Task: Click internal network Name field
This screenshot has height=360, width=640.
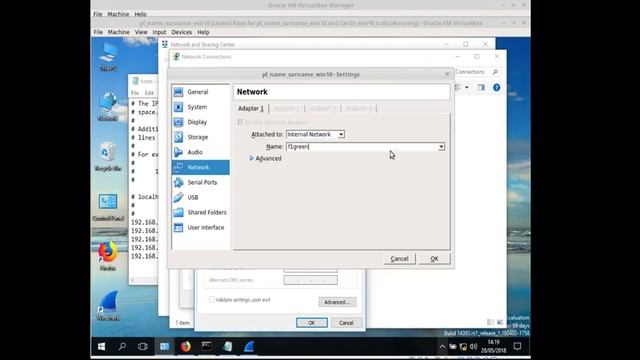Action: point(362,147)
